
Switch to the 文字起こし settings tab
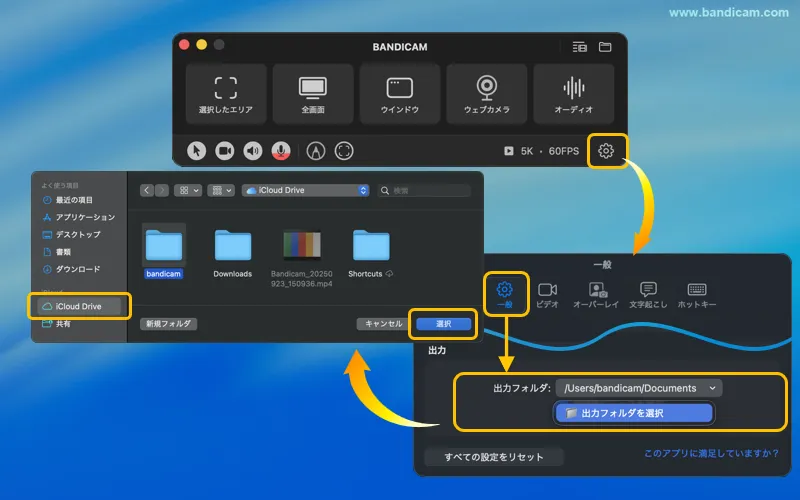648,295
